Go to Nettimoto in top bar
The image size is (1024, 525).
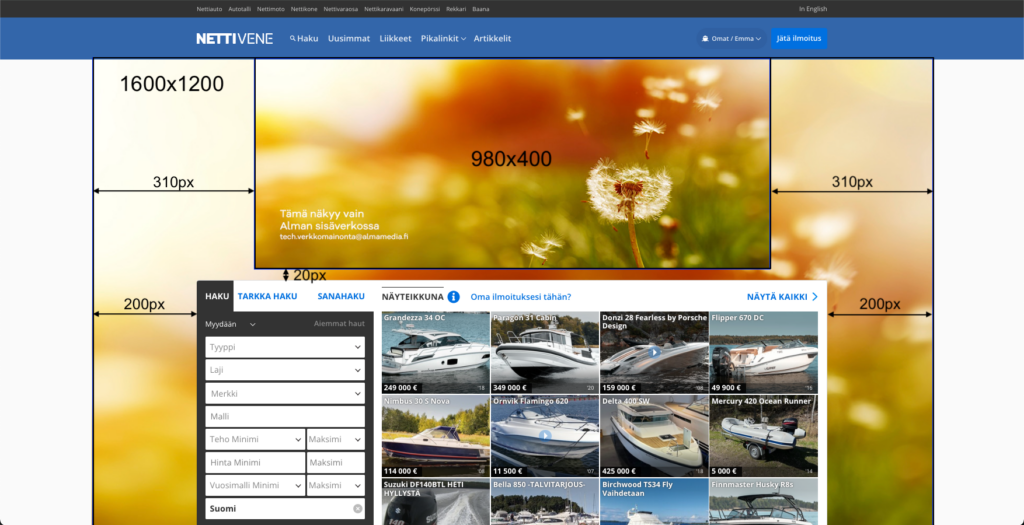coord(271,9)
